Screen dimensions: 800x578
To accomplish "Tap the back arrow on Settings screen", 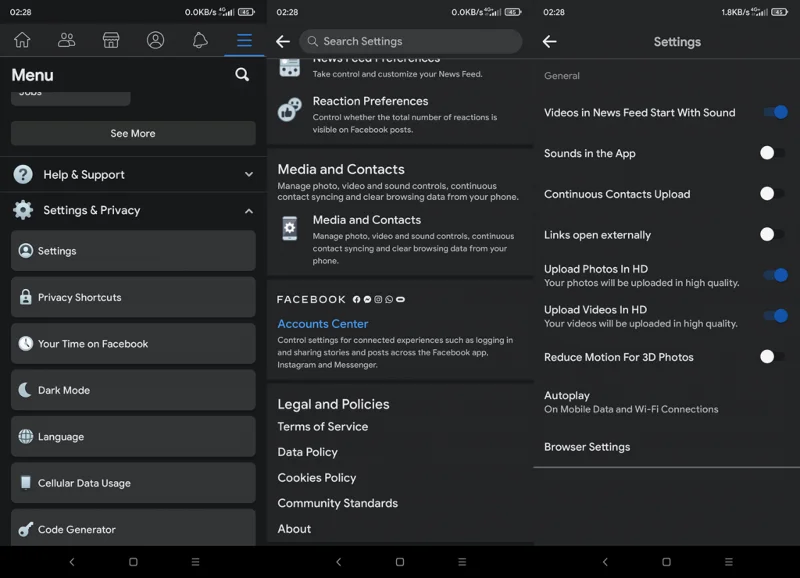I will click(549, 41).
